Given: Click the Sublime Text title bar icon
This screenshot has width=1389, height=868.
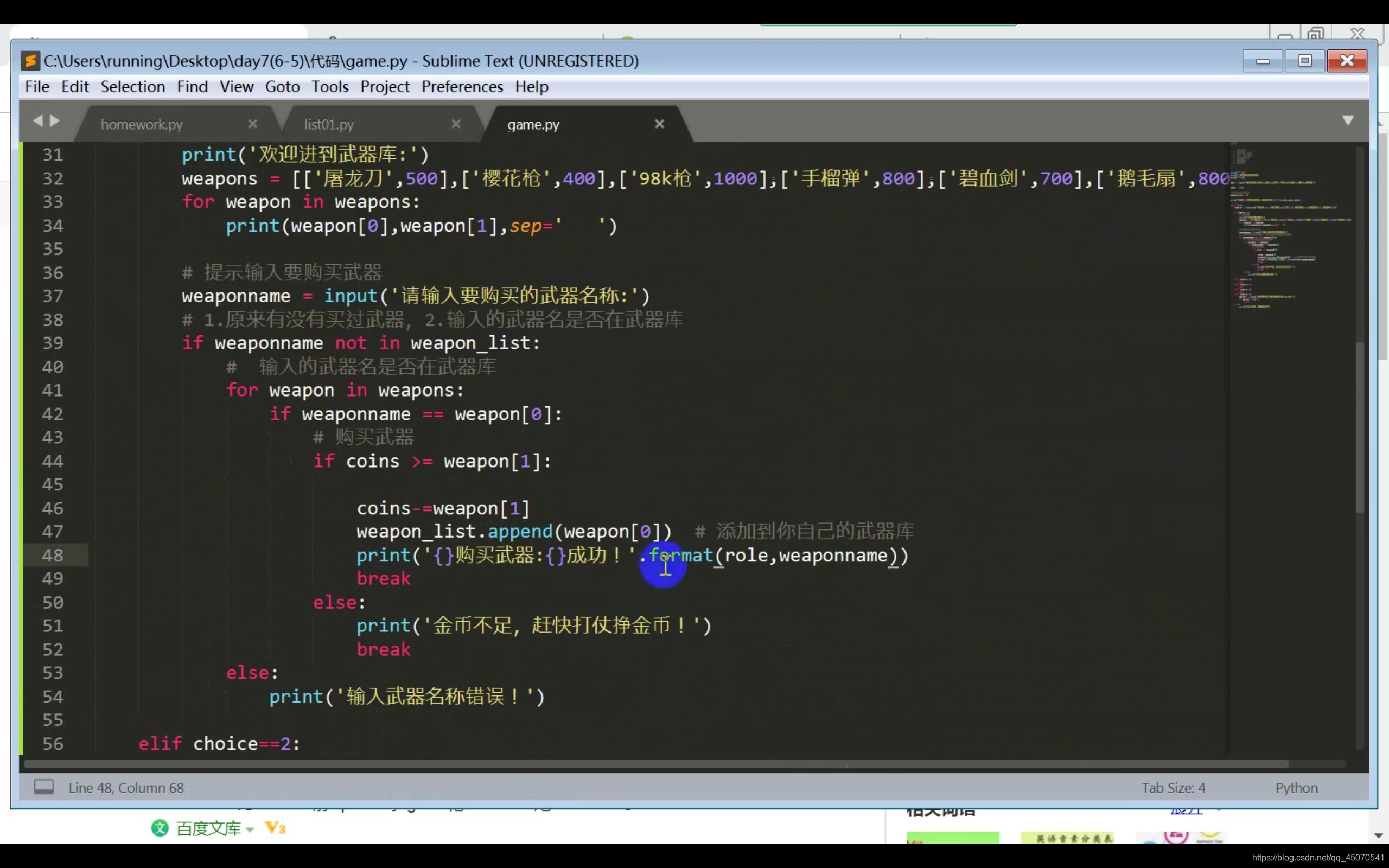Looking at the screenshot, I should coord(30,61).
